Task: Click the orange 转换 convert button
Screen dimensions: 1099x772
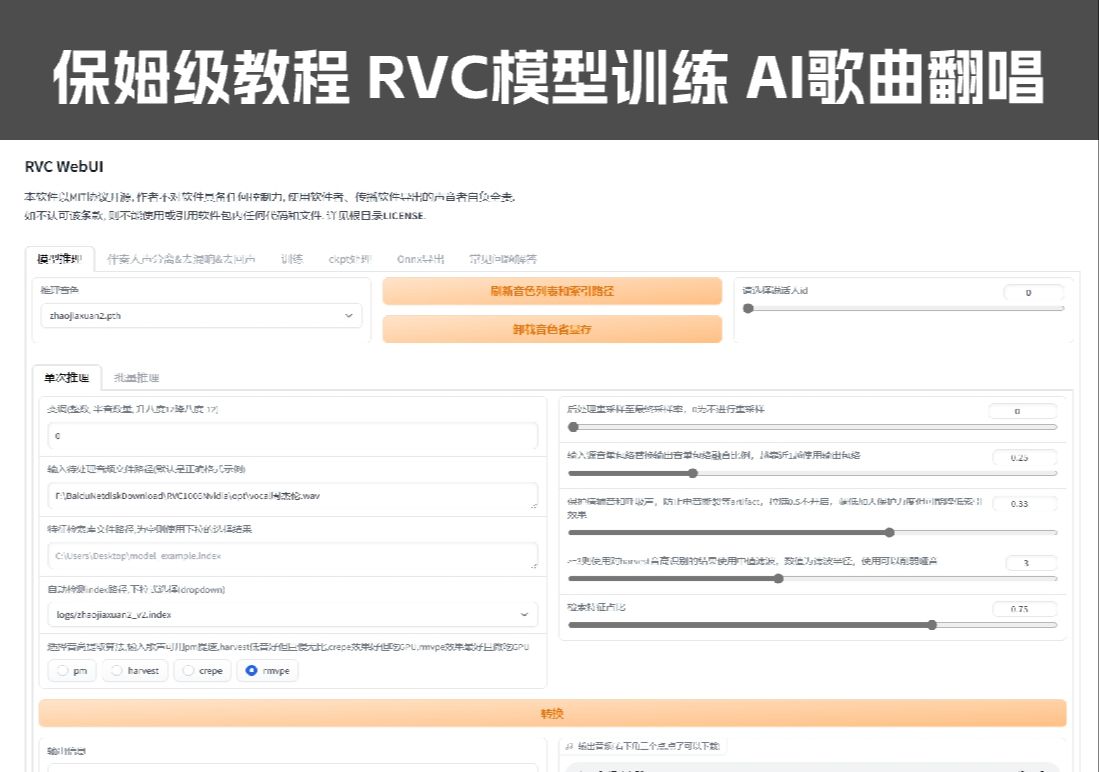Action: click(552, 713)
